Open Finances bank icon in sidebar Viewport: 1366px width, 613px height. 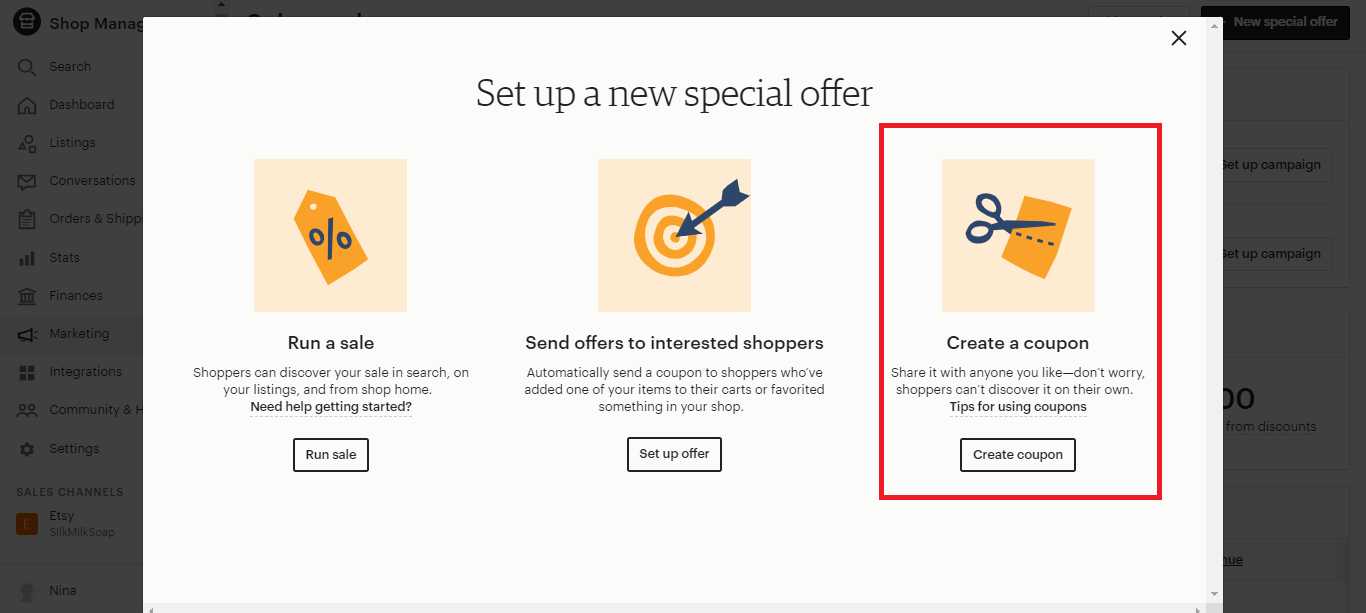click(27, 296)
